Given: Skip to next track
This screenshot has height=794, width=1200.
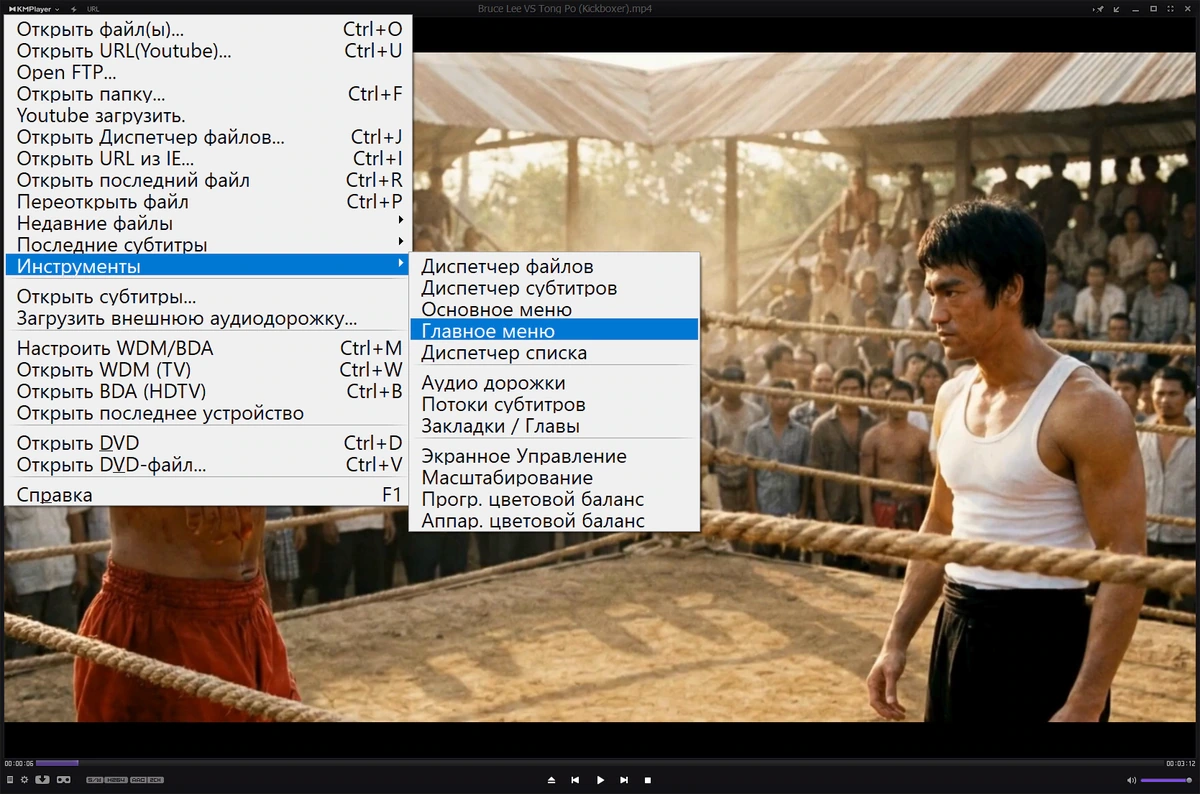Looking at the screenshot, I should click(x=624, y=779).
